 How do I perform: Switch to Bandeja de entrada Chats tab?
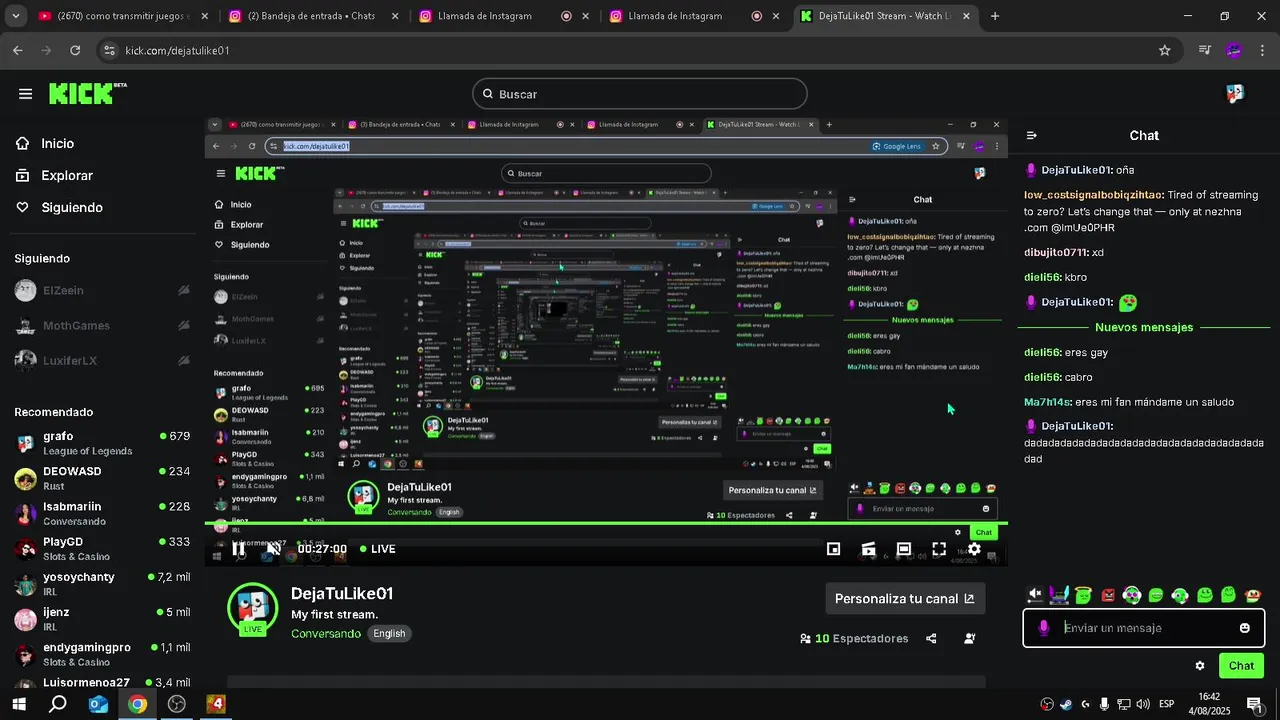point(313,16)
